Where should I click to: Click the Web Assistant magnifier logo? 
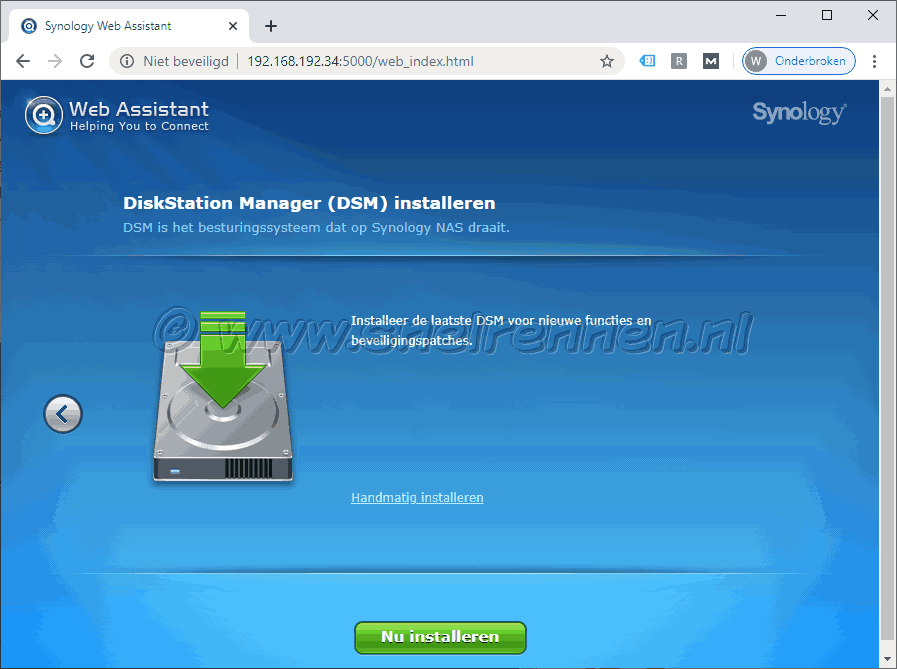tap(43, 115)
